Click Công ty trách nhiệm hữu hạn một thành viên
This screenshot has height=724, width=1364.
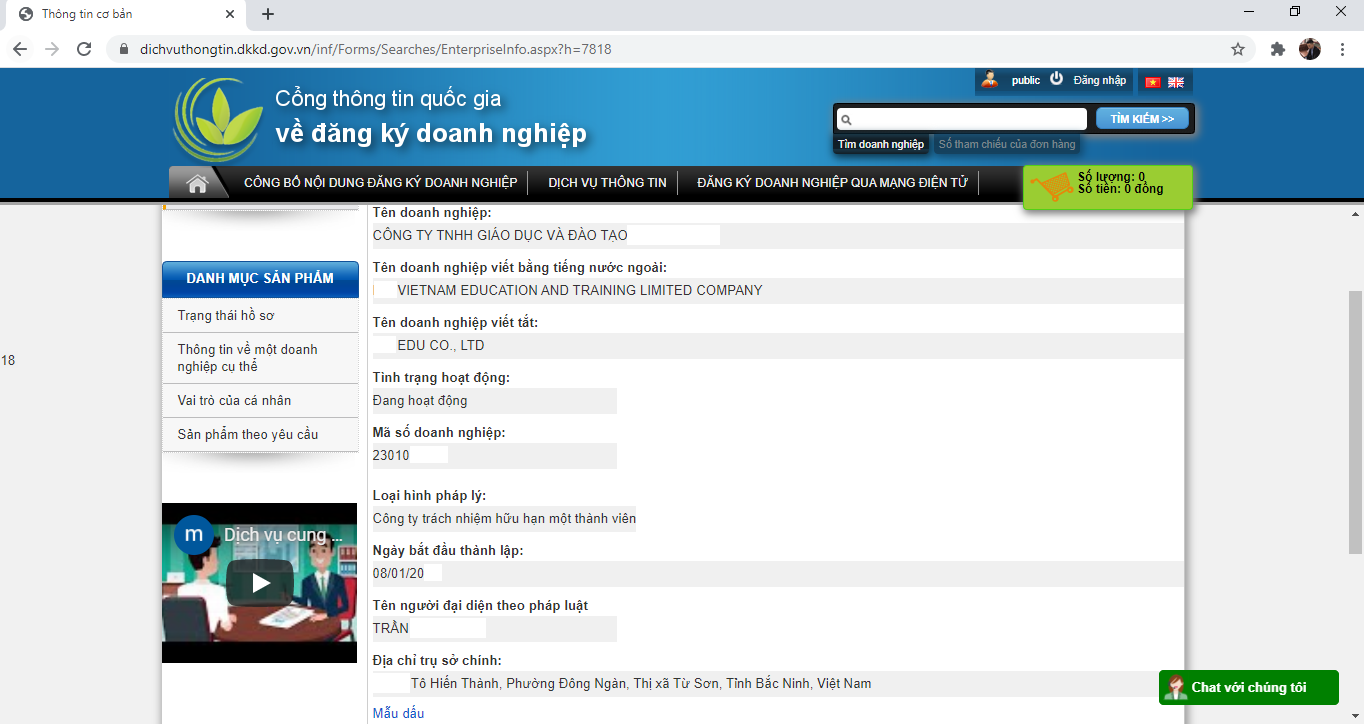[504, 519]
